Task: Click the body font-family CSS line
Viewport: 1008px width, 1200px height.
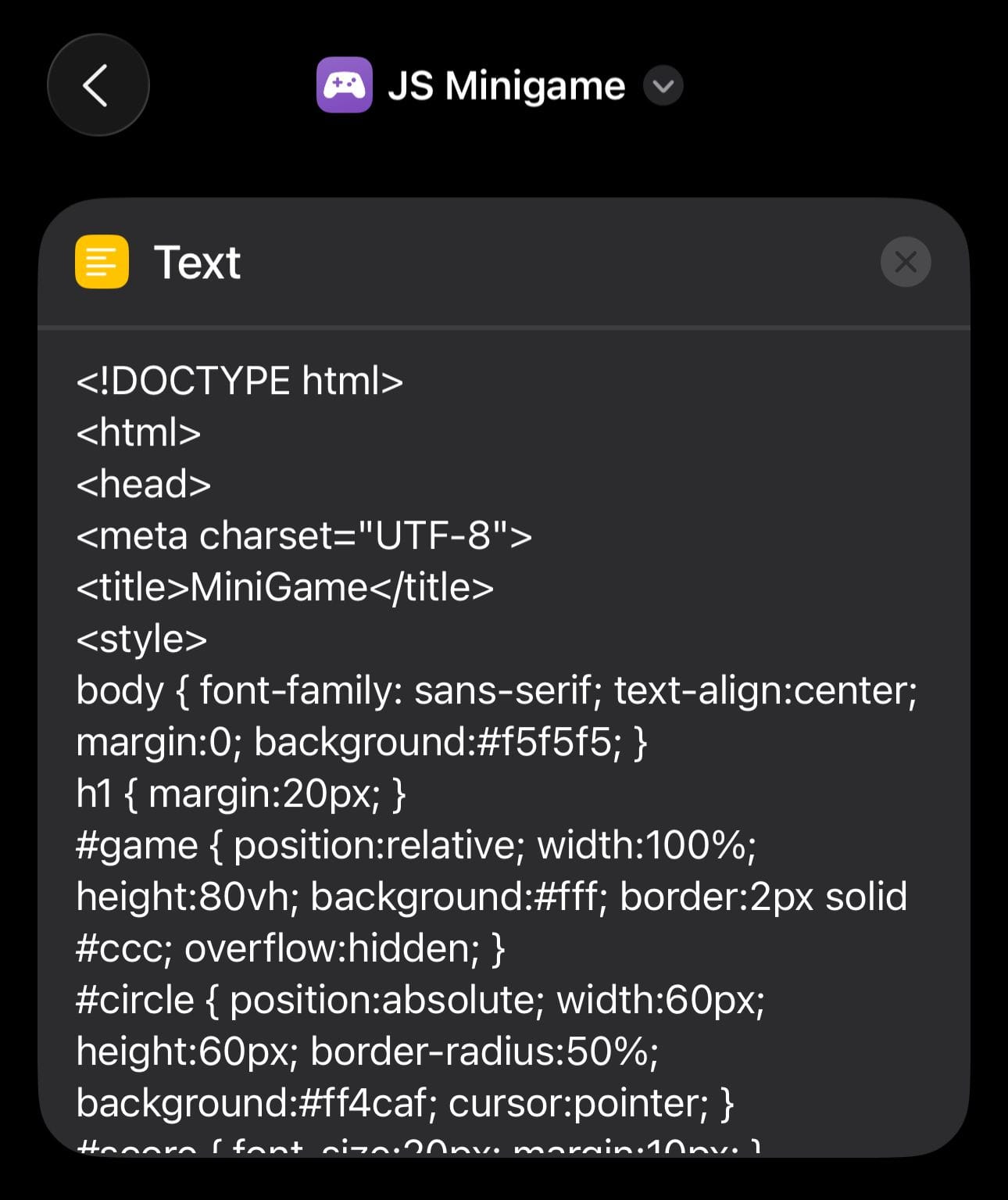Action: [x=496, y=691]
